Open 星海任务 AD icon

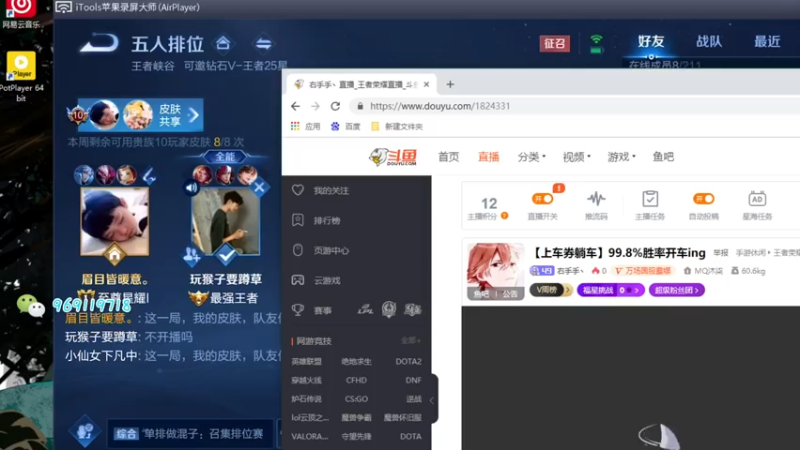point(757,198)
